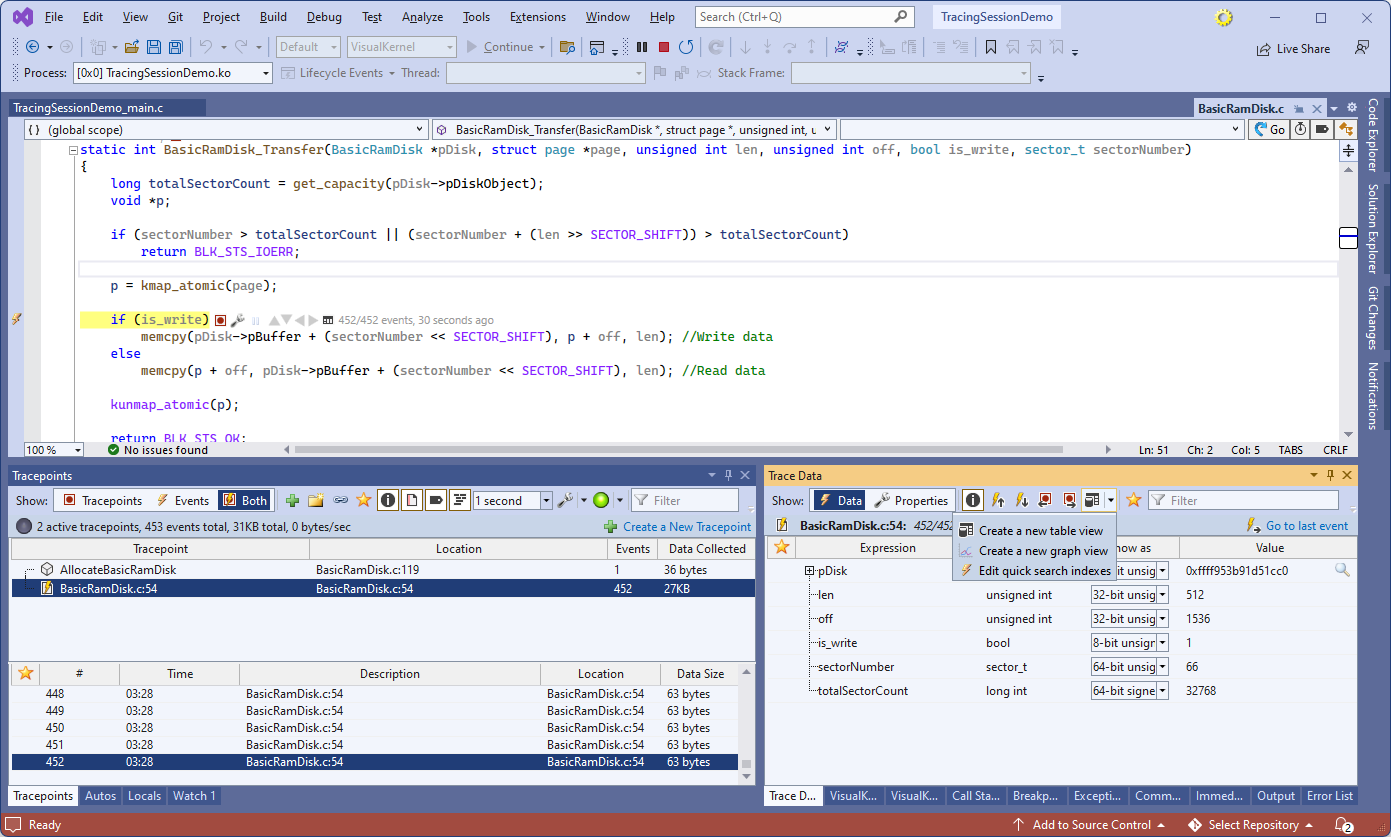Click the Stop Debugging red square icon
This screenshot has width=1391, height=837.
tap(664, 47)
